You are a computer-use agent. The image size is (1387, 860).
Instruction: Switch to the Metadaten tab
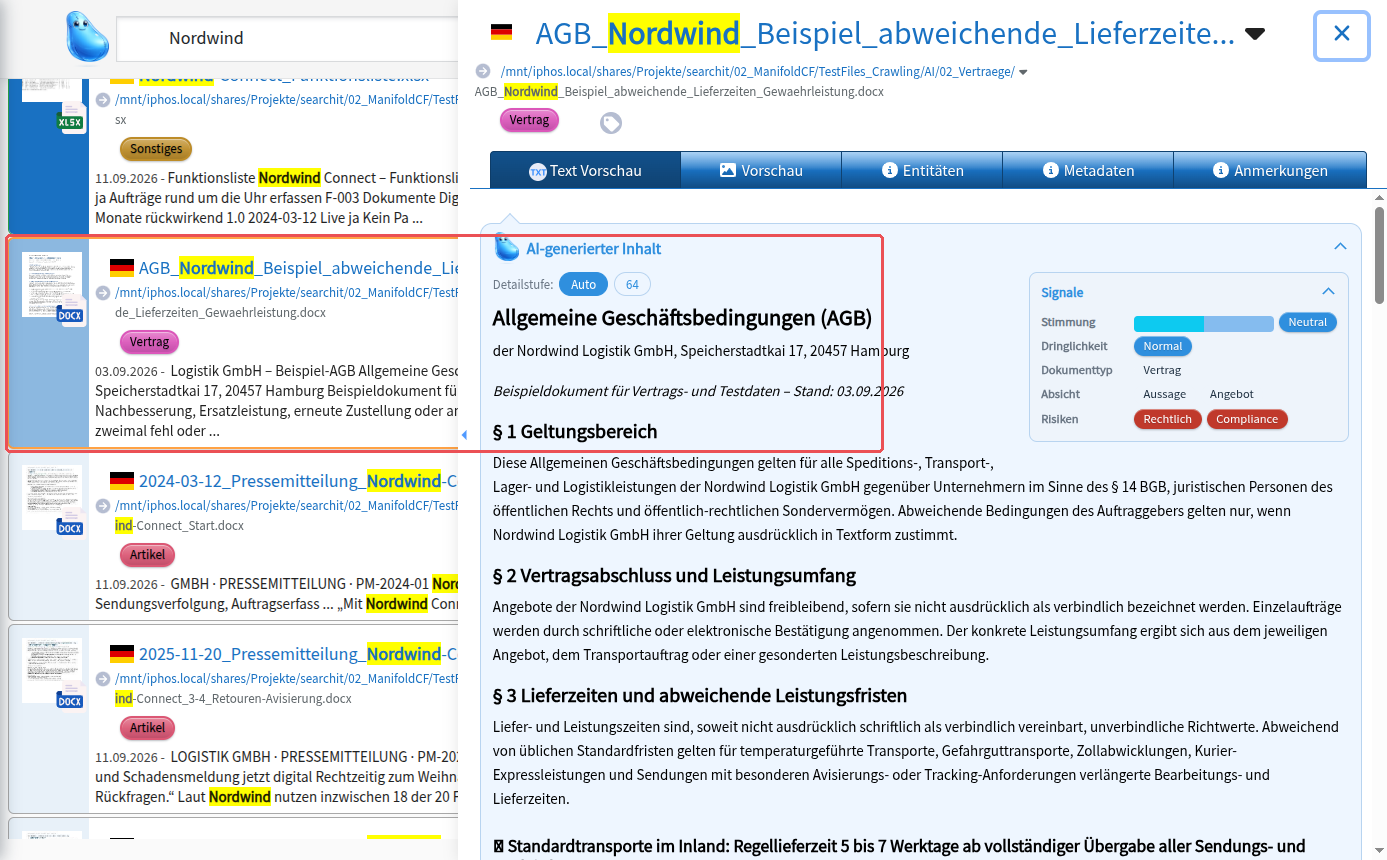click(1088, 170)
